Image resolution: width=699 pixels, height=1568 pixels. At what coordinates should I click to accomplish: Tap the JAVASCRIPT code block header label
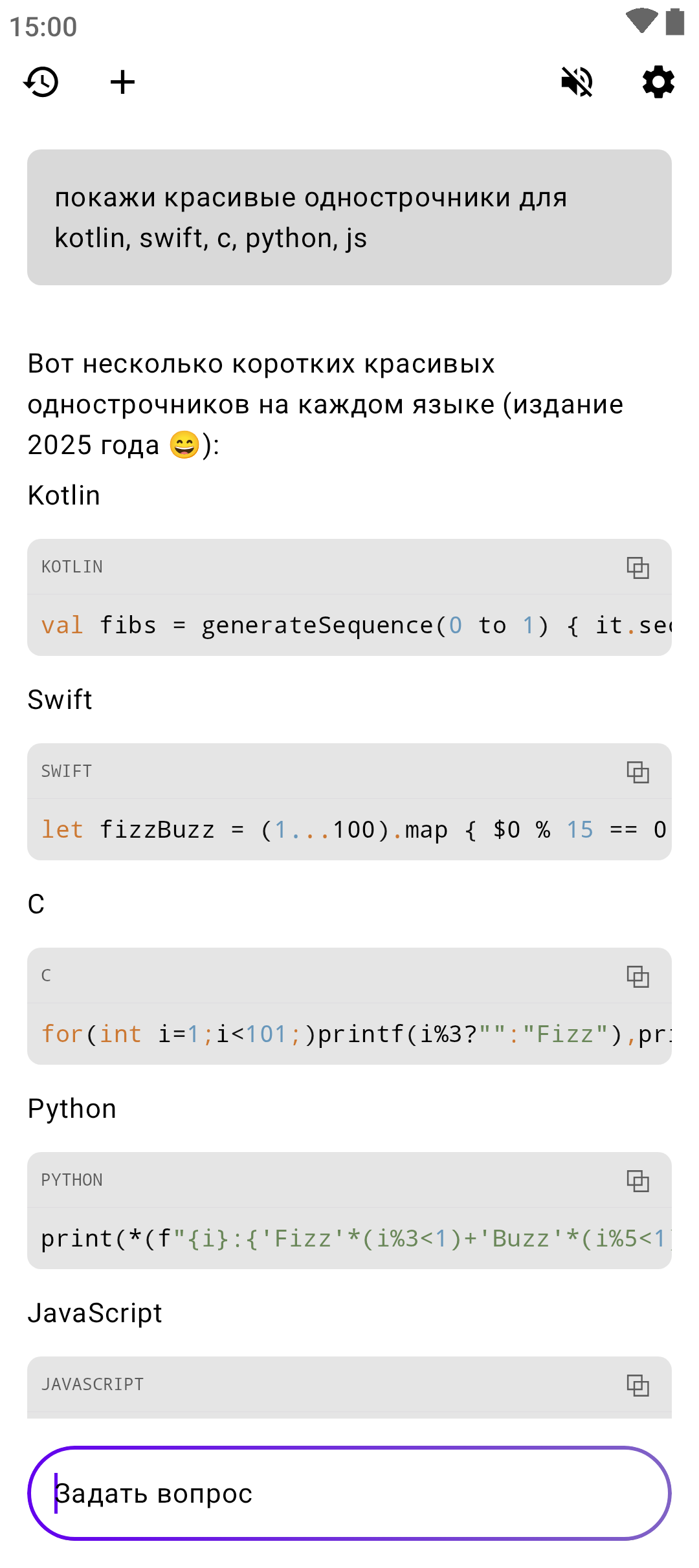coord(93,1385)
